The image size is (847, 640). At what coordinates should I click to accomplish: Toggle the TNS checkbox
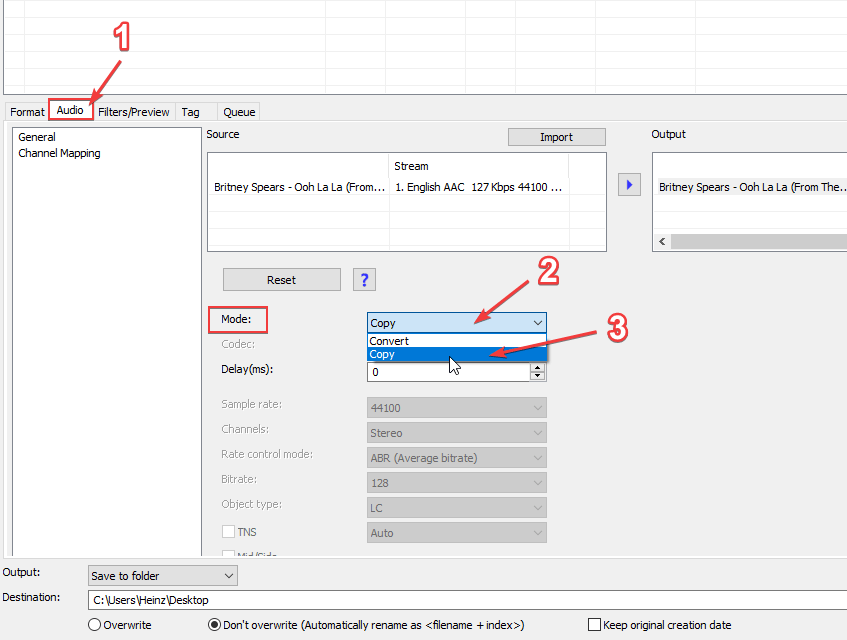click(228, 532)
